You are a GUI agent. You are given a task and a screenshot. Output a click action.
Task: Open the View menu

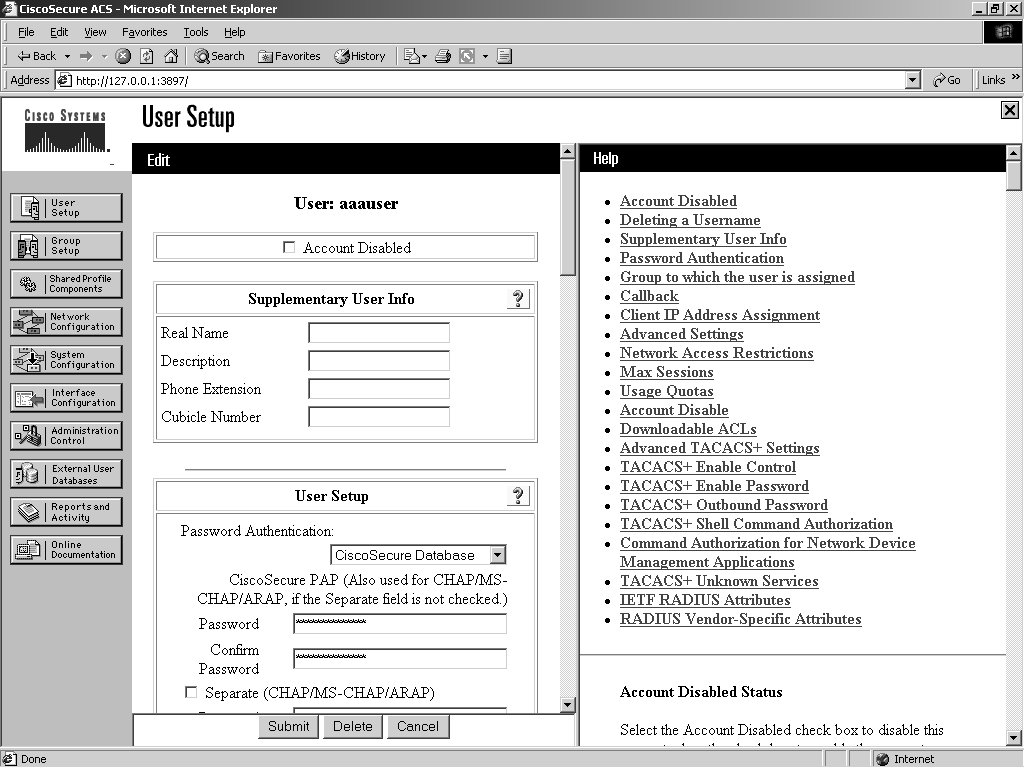click(x=95, y=32)
